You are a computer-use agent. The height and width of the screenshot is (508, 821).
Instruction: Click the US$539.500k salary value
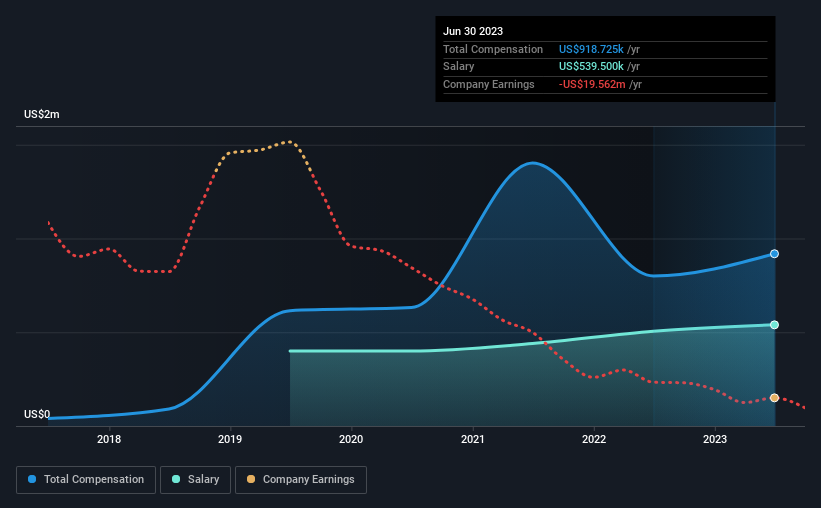591,67
